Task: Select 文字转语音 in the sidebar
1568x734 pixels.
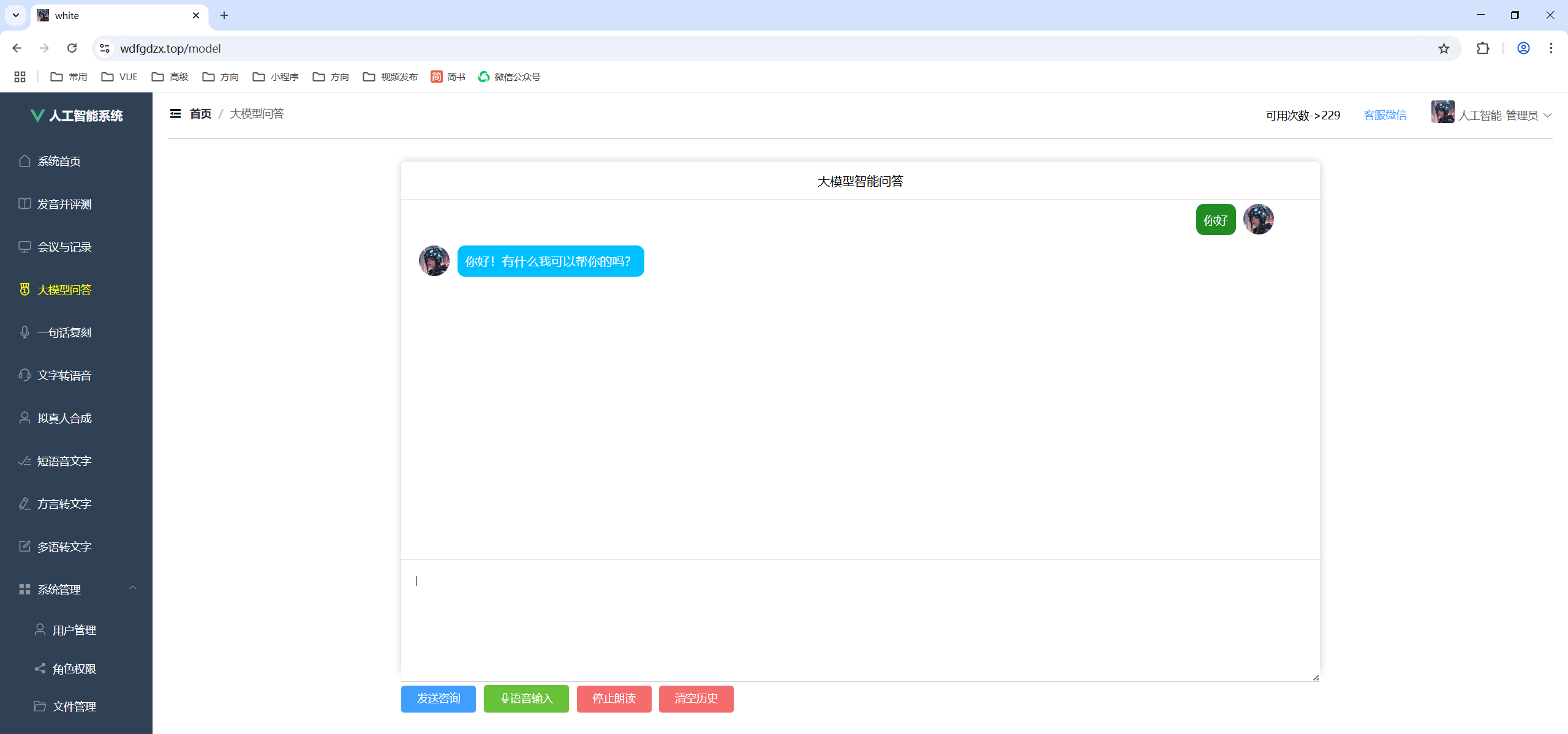Action: coord(76,375)
